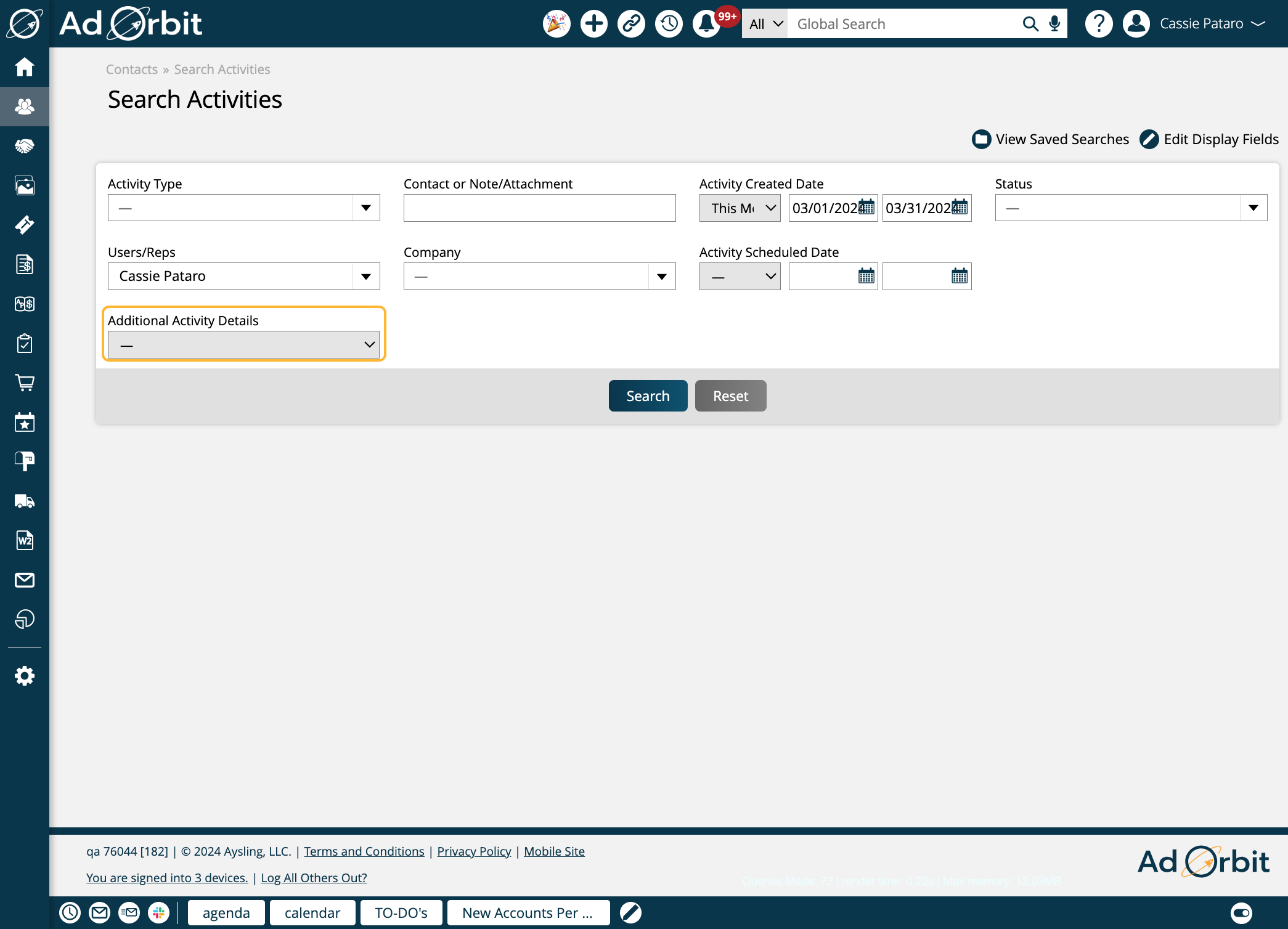Screen dimensions: 1288x929
Task: Open Edit Display Fields
Action: point(1209,139)
